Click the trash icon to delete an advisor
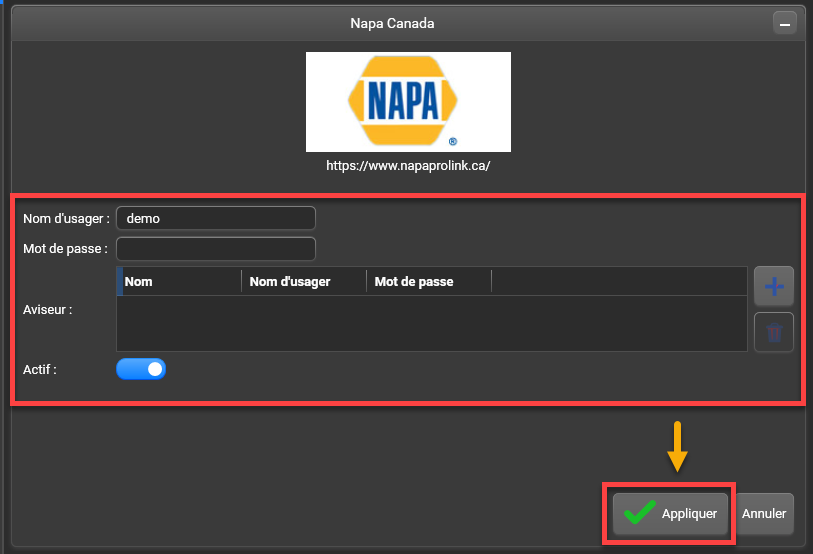Image resolution: width=813 pixels, height=554 pixels. (774, 332)
